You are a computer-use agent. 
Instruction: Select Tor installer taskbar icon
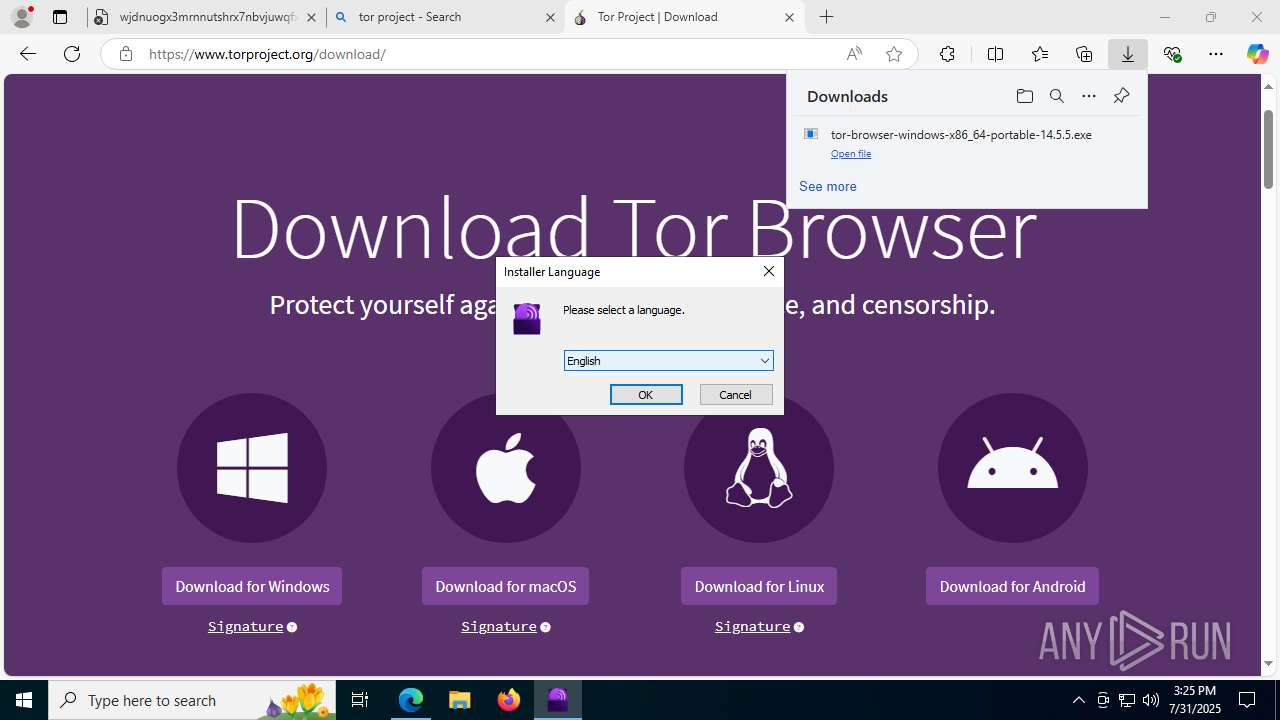point(558,700)
